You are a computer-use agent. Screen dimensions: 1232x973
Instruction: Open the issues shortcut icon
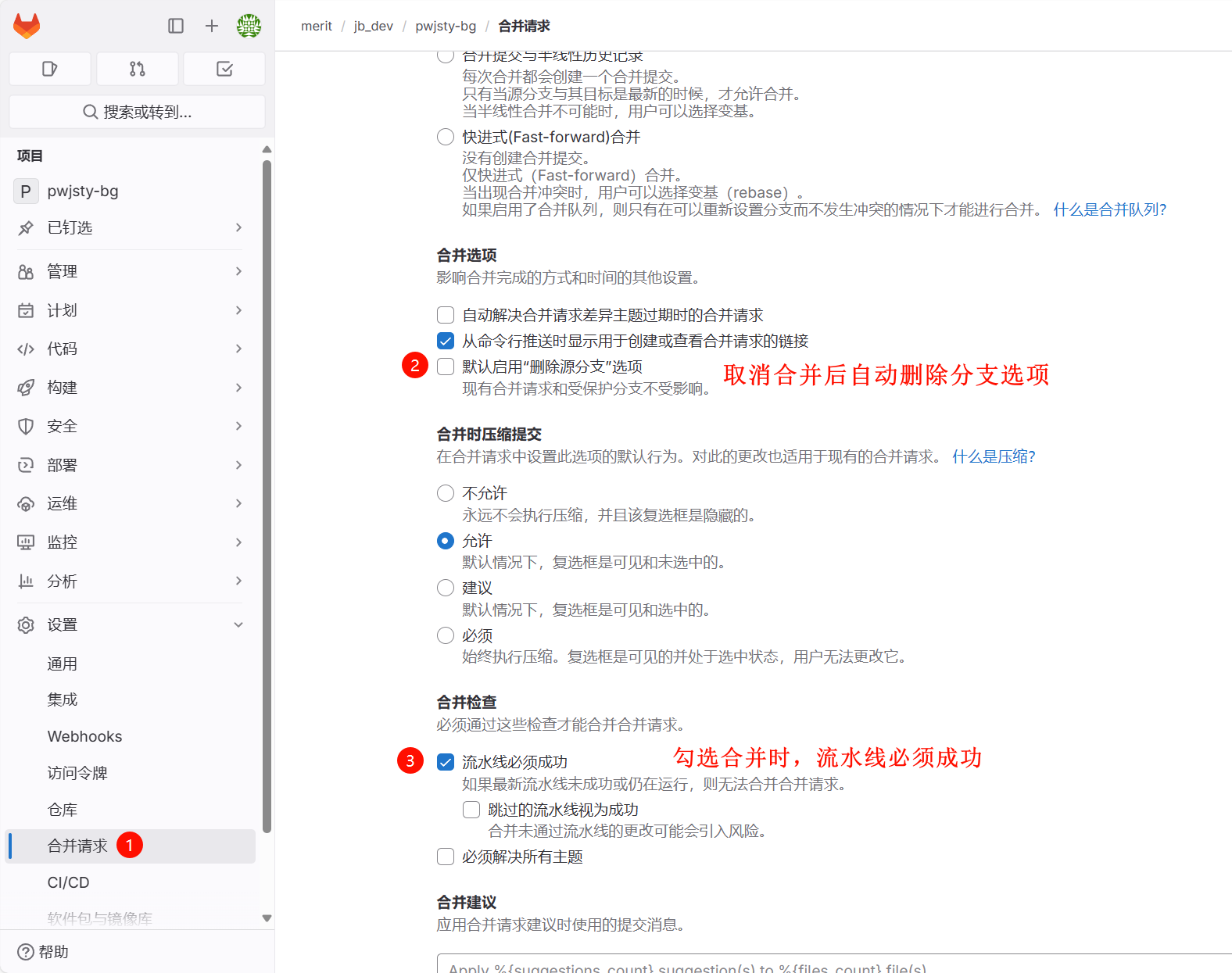(x=50, y=69)
